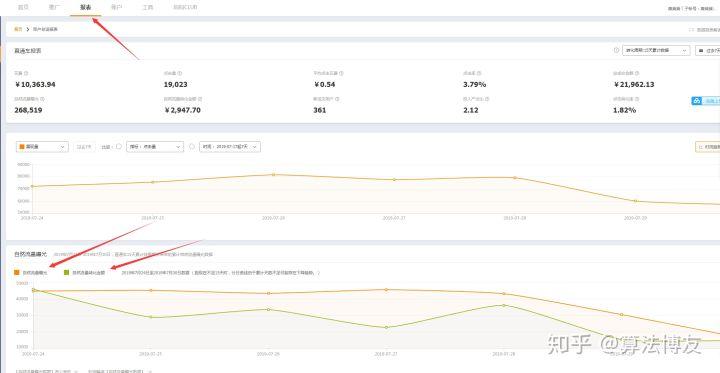Expand the 时间 comparison dropdown
Image resolution: width=720 pixels, height=373 pixels.
coord(230,147)
